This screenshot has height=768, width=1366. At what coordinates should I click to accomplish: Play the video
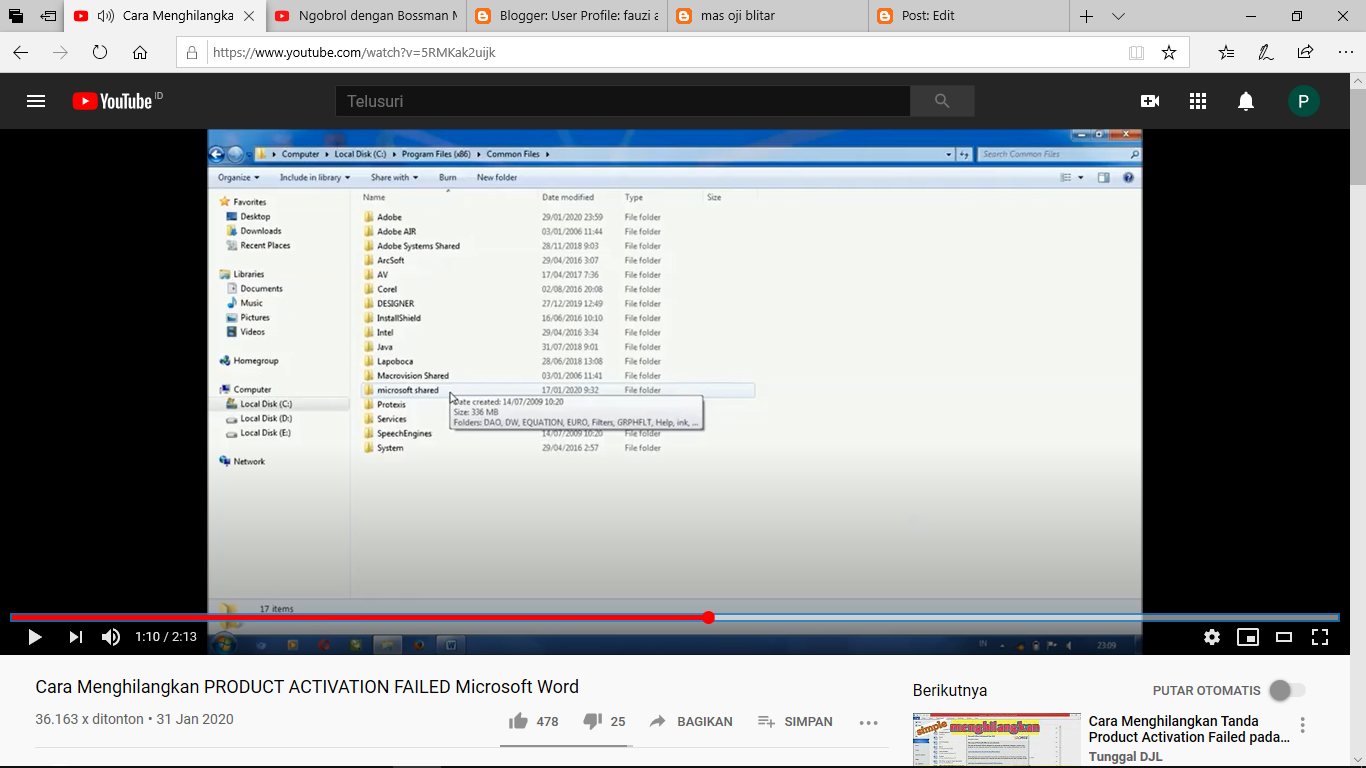[x=34, y=637]
